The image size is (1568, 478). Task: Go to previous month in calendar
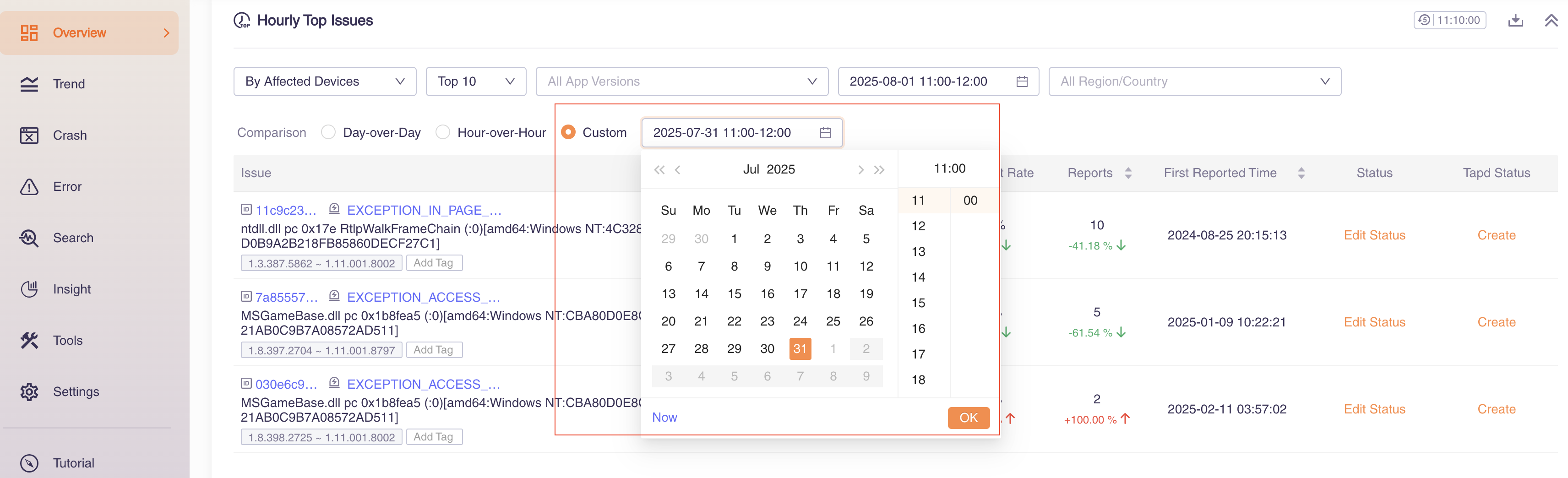(x=677, y=170)
